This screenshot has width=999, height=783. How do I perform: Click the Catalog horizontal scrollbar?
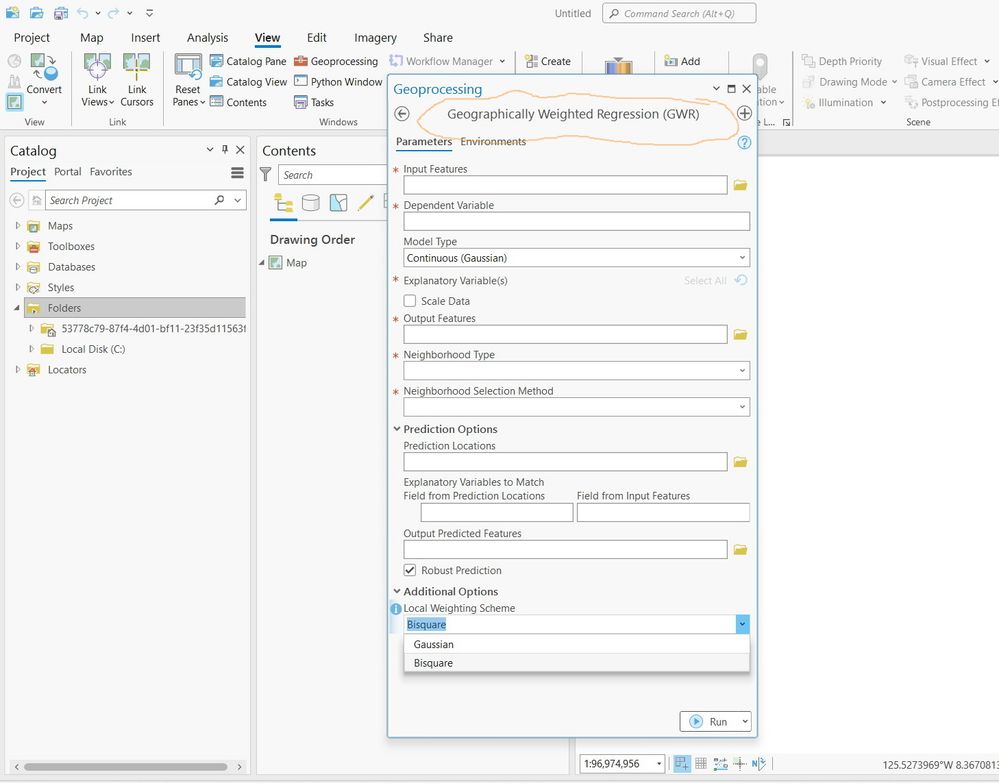(x=126, y=766)
